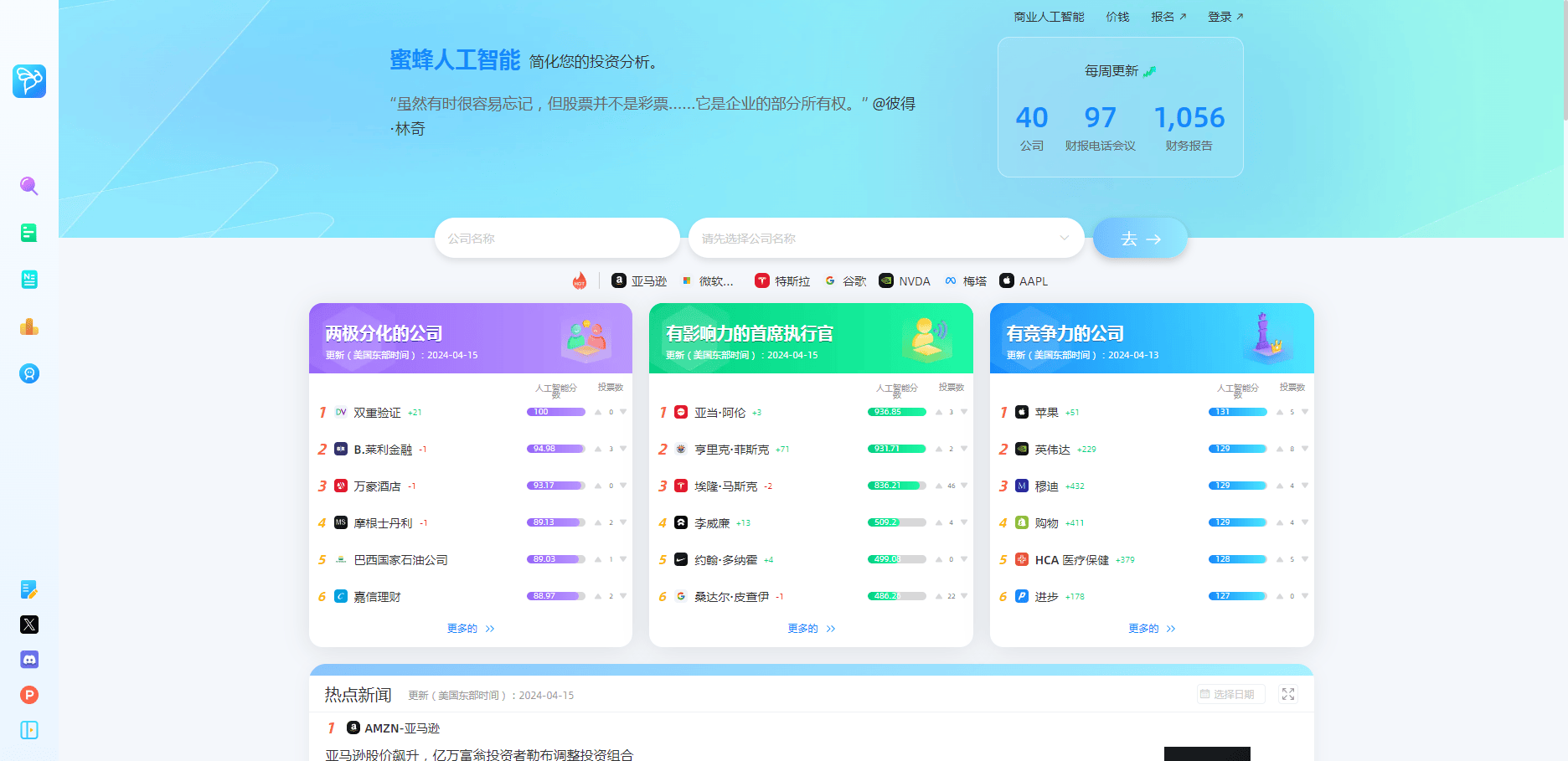
Task: Open the X (Twitter) icon in sidebar
Action: [29, 625]
